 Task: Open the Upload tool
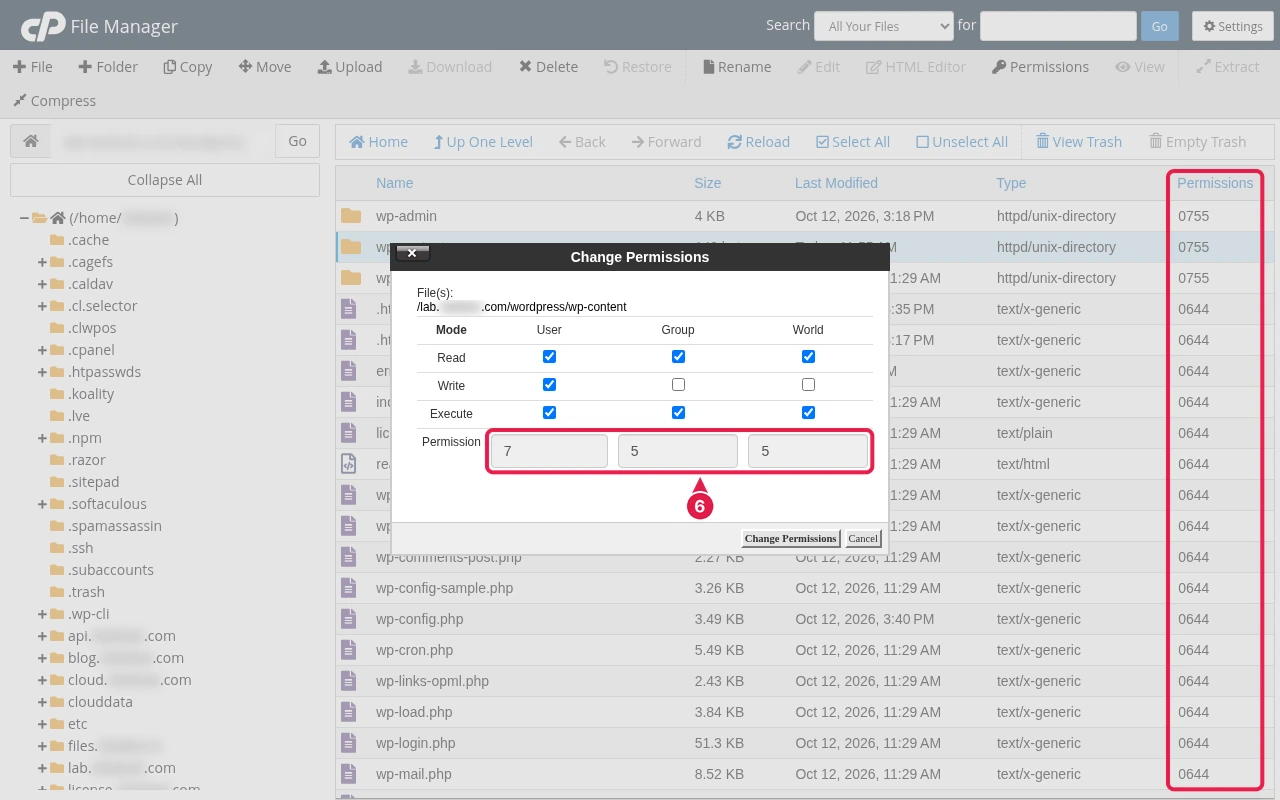coord(350,67)
